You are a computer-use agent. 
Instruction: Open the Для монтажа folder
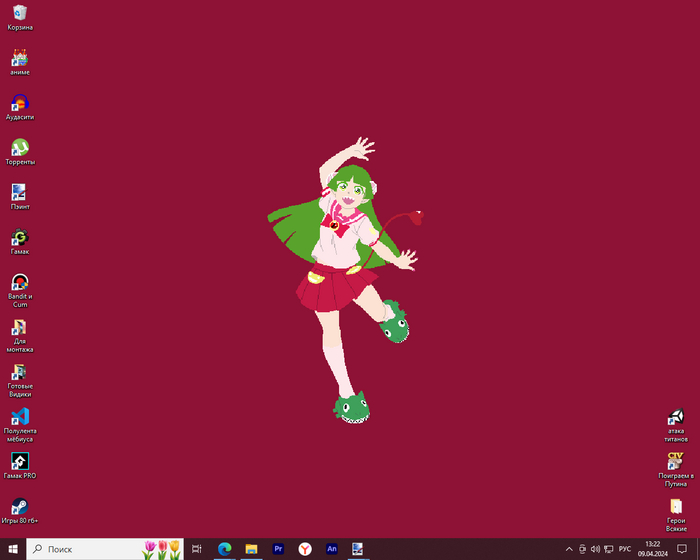20,327
